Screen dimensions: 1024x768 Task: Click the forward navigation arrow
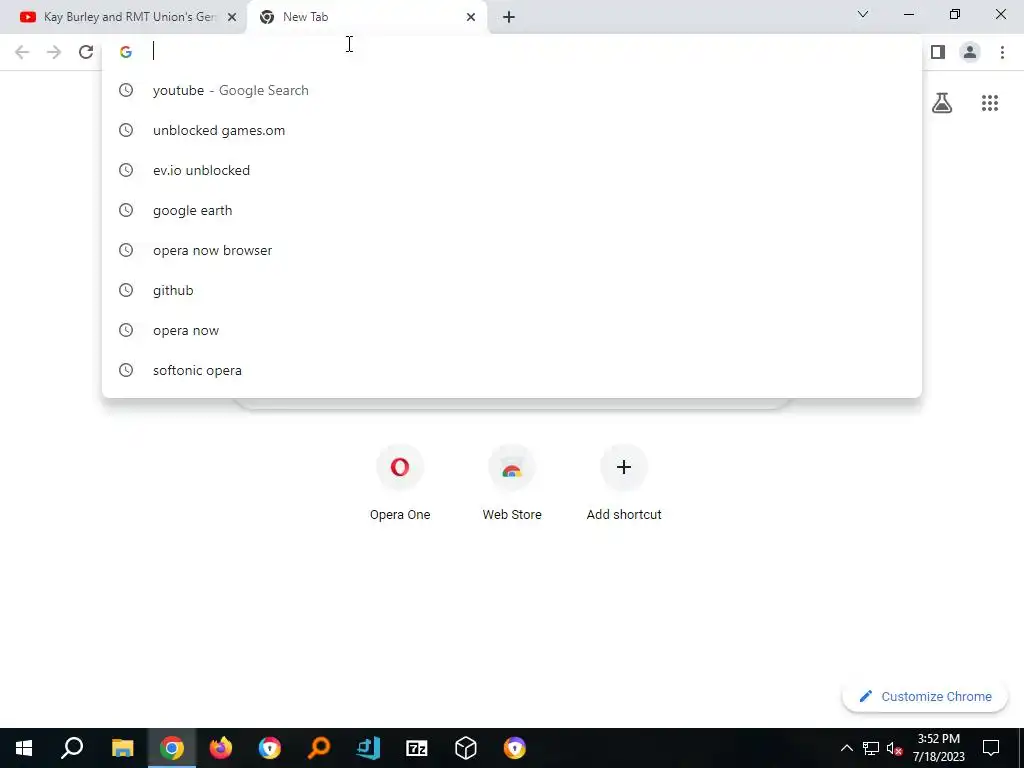(54, 52)
